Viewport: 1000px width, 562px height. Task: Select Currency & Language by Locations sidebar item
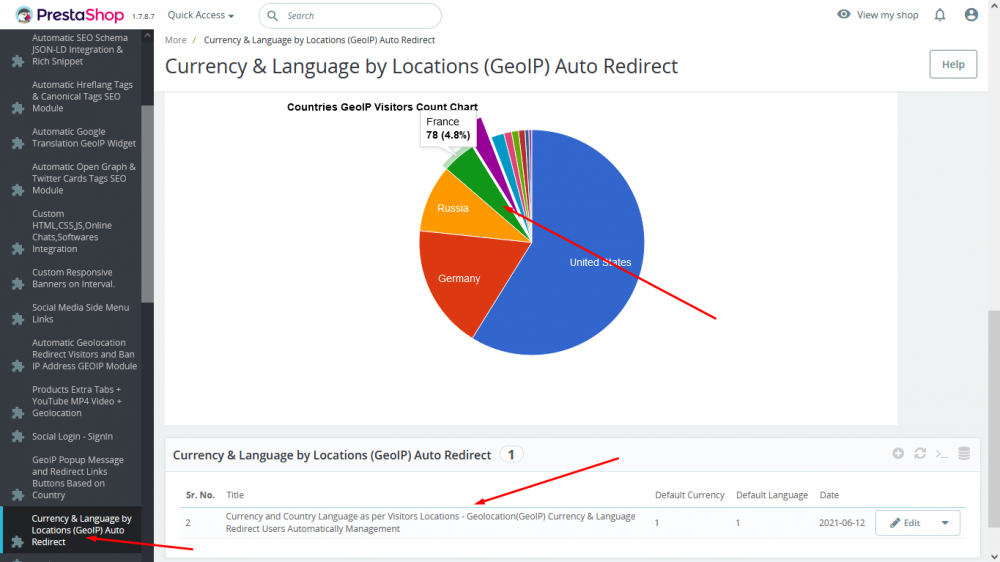81,530
